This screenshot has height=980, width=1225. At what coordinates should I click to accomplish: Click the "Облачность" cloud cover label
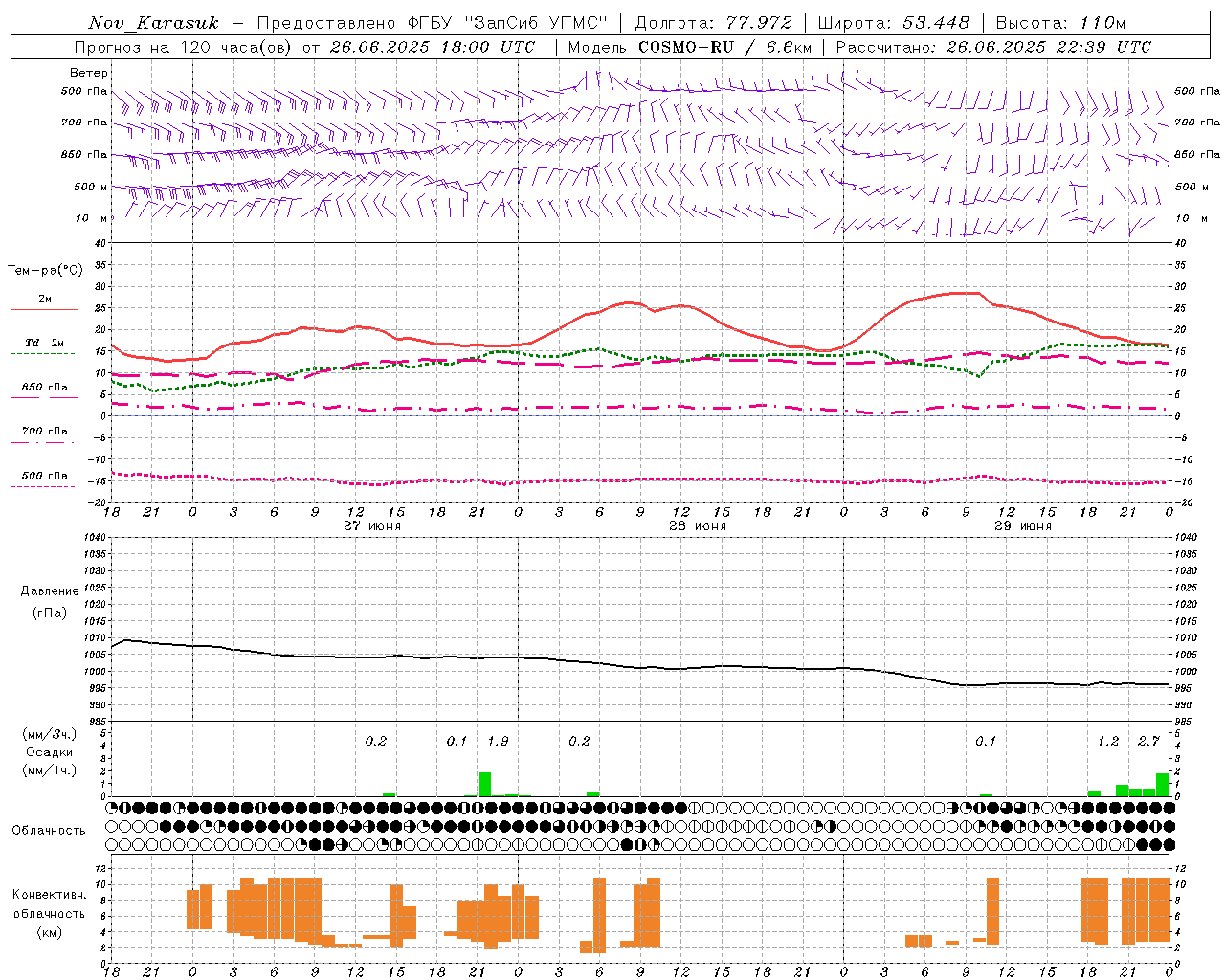pyautogui.click(x=49, y=830)
